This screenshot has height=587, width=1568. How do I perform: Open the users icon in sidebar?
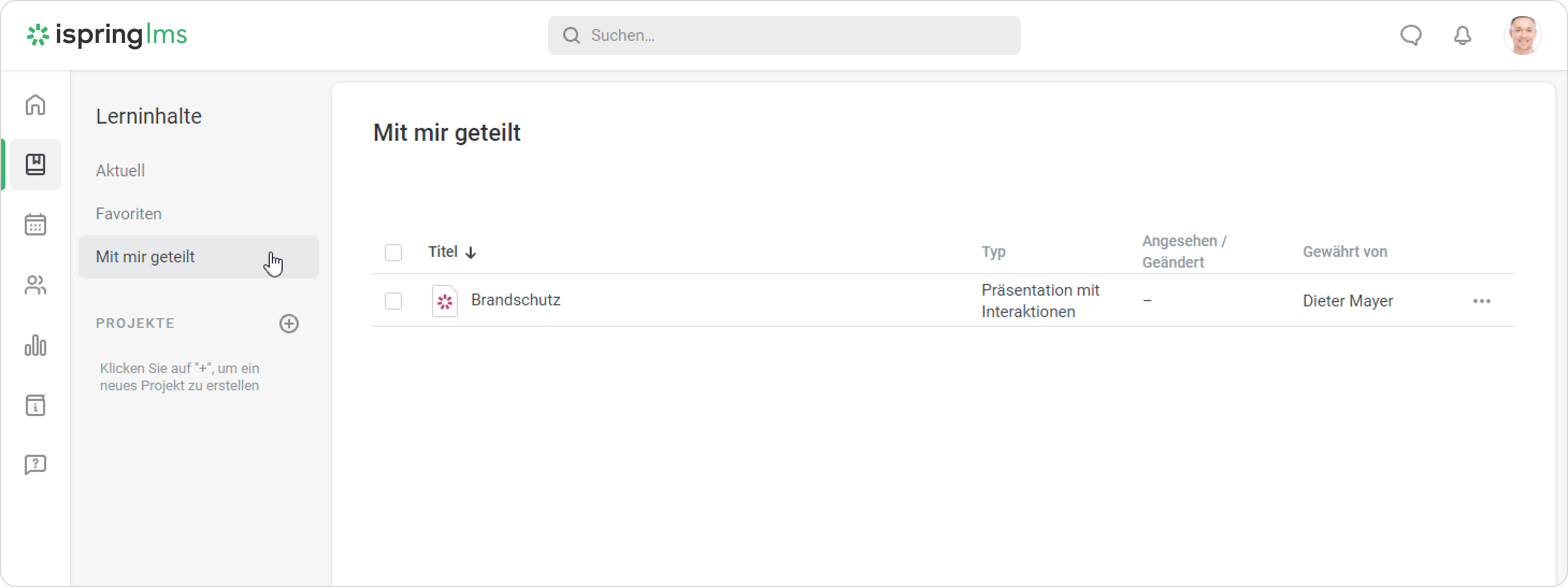click(35, 285)
